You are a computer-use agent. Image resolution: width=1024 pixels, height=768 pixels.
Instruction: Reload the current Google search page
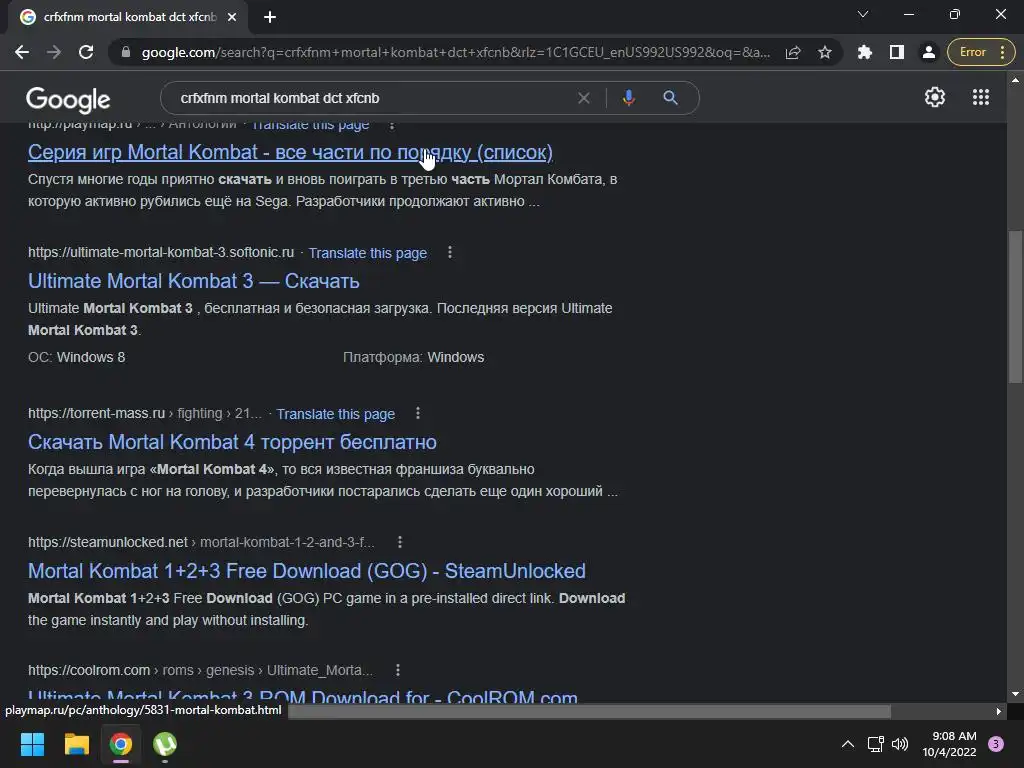[x=86, y=52]
